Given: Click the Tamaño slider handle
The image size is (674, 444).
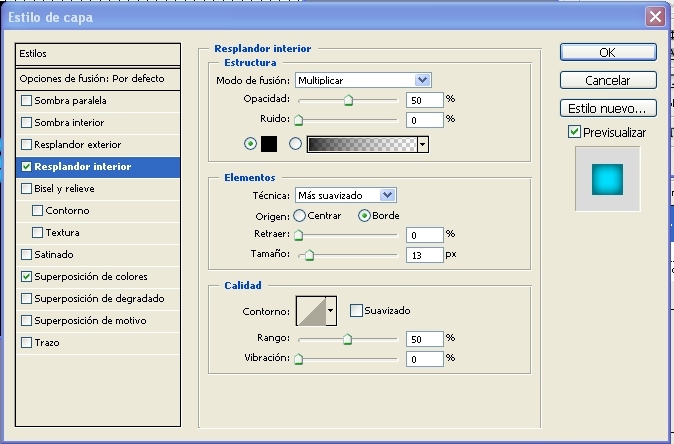Looking at the screenshot, I should 309,255.
